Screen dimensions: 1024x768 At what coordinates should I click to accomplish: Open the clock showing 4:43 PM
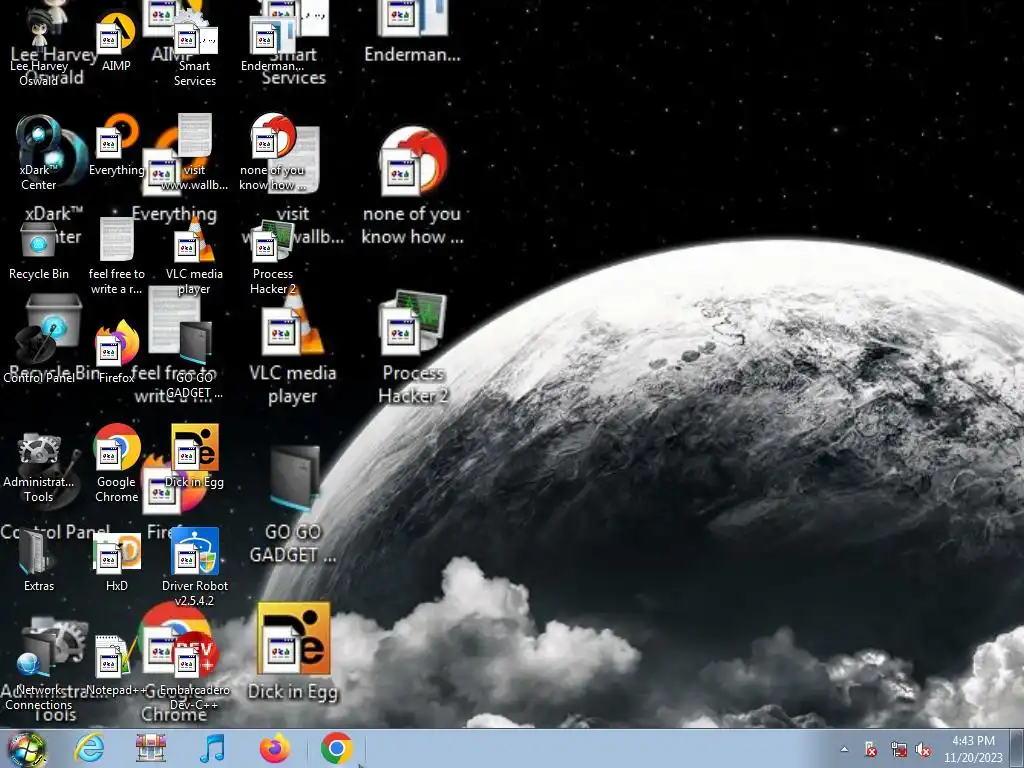point(973,749)
